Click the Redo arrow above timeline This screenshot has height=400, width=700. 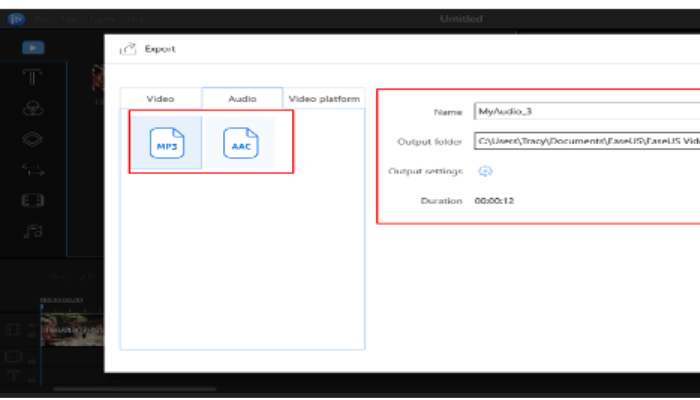[x=87, y=277]
